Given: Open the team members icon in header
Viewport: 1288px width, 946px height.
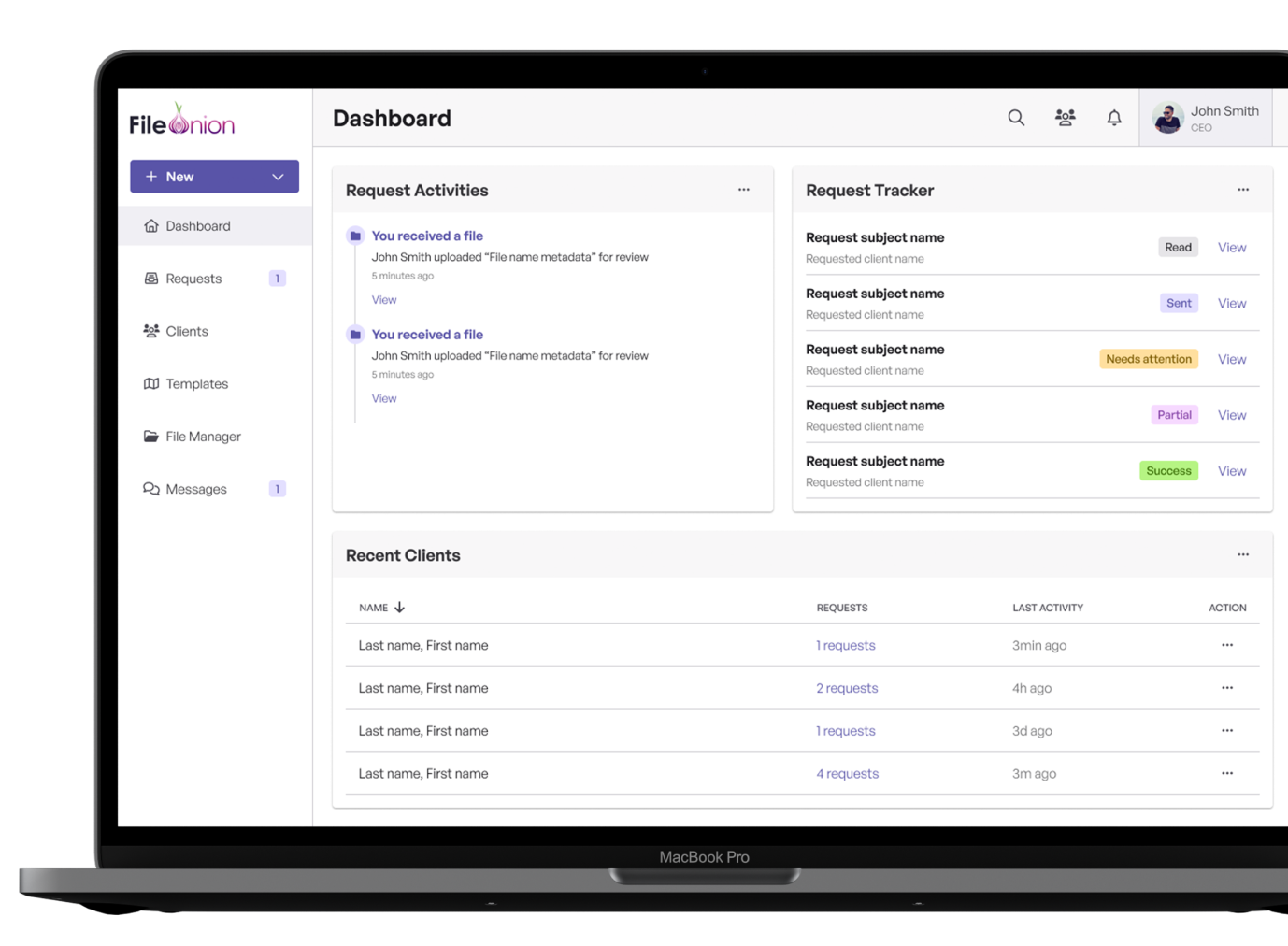Looking at the screenshot, I should tap(1065, 118).
